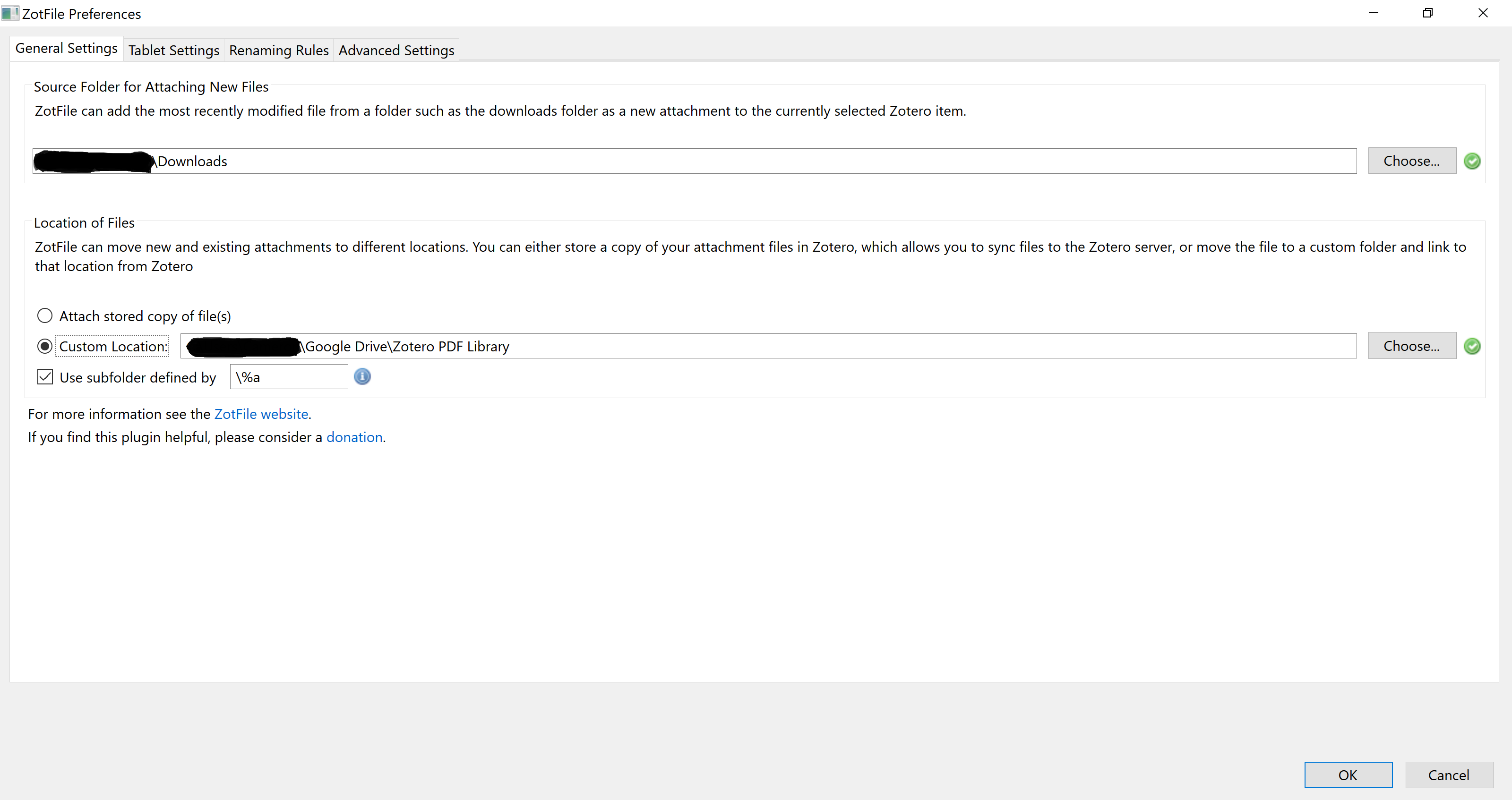The image size is (1512, 800).
Task: Switch to the General Settings tab
Action: click(x=66, y=49)
